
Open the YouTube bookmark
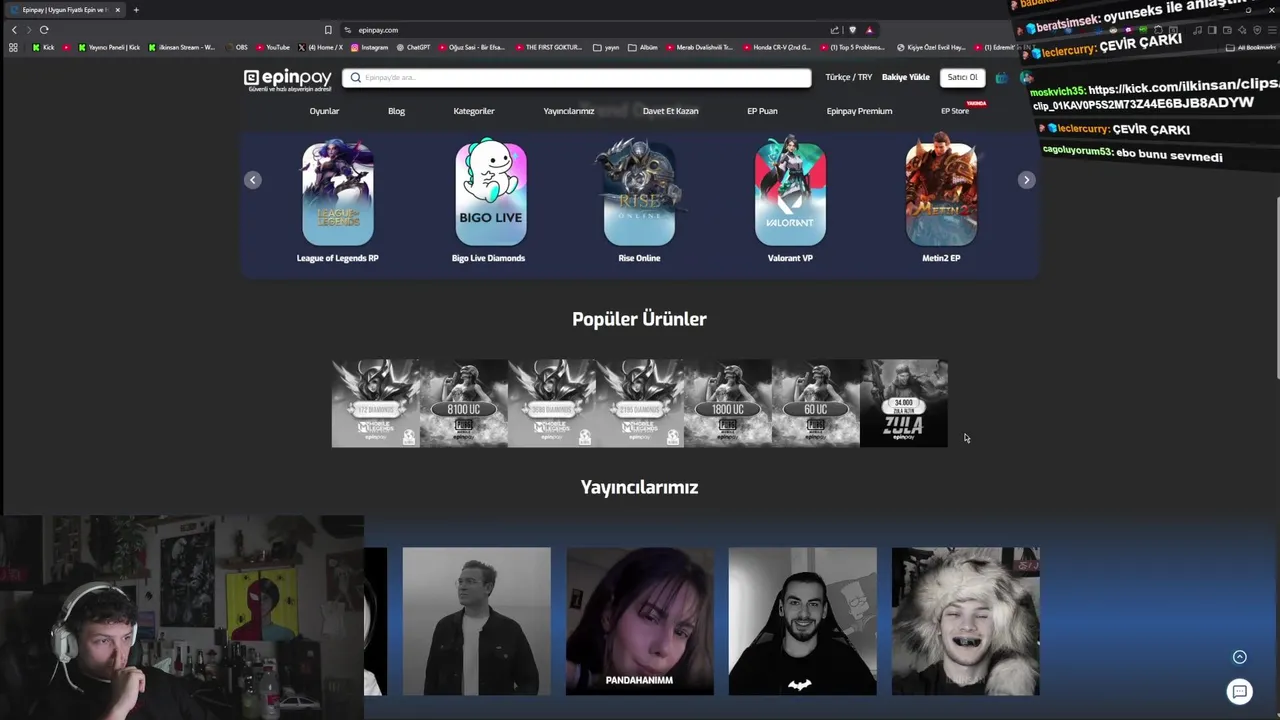point(273,47)
